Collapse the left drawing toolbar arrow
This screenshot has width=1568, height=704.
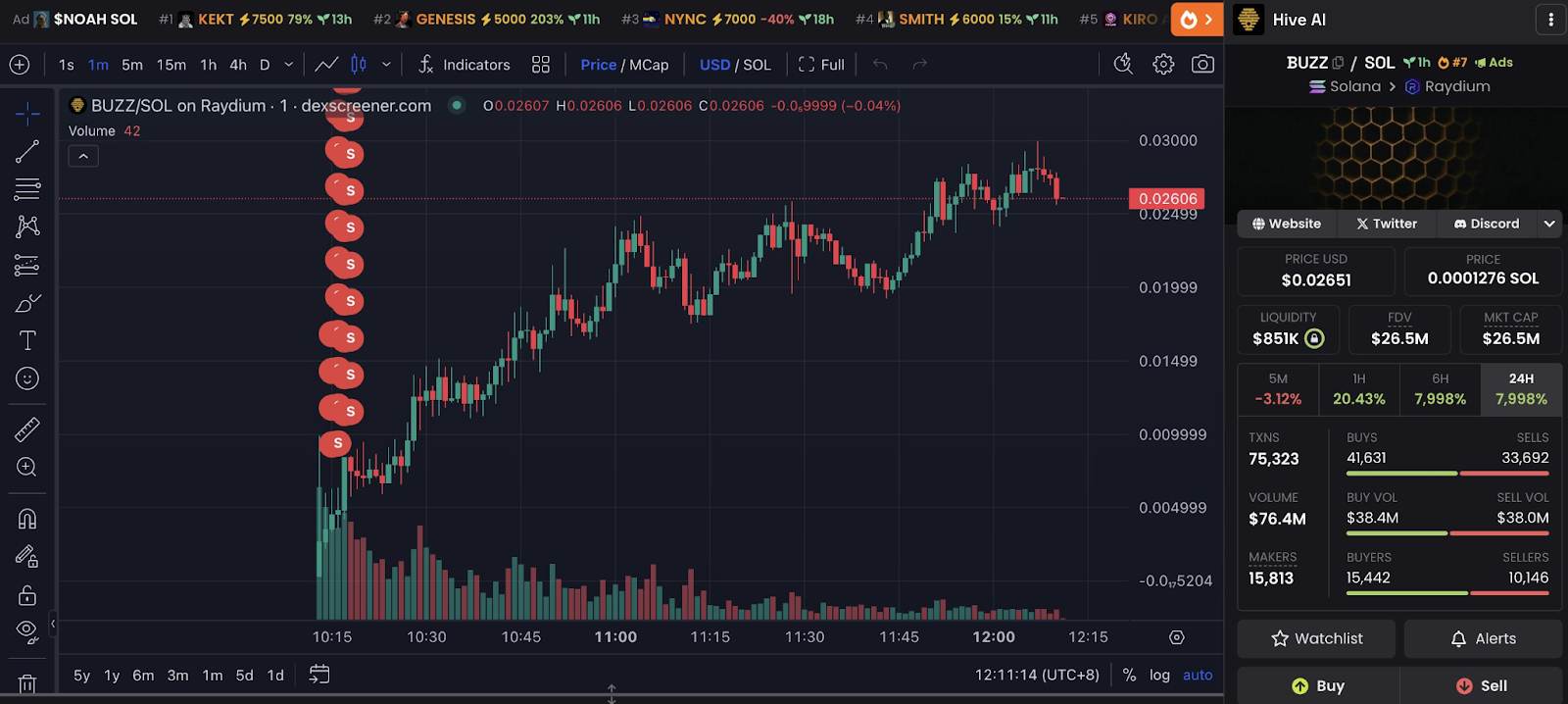point(53,624)
